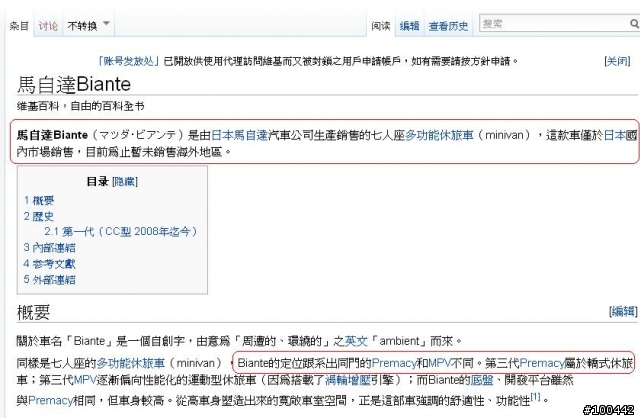Open the 渦輪增壓 link
Viewport: 640px width, 418px height.
(x=348, y=380)
